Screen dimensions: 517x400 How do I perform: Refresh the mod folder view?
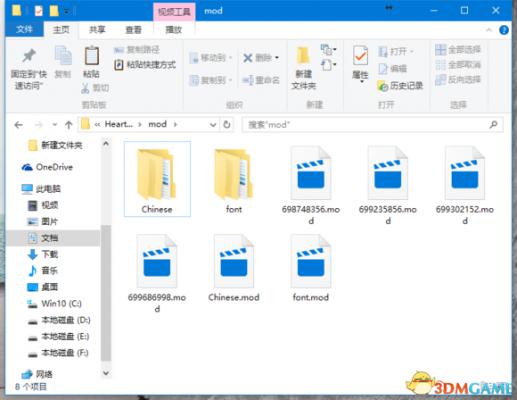[227, 125]
